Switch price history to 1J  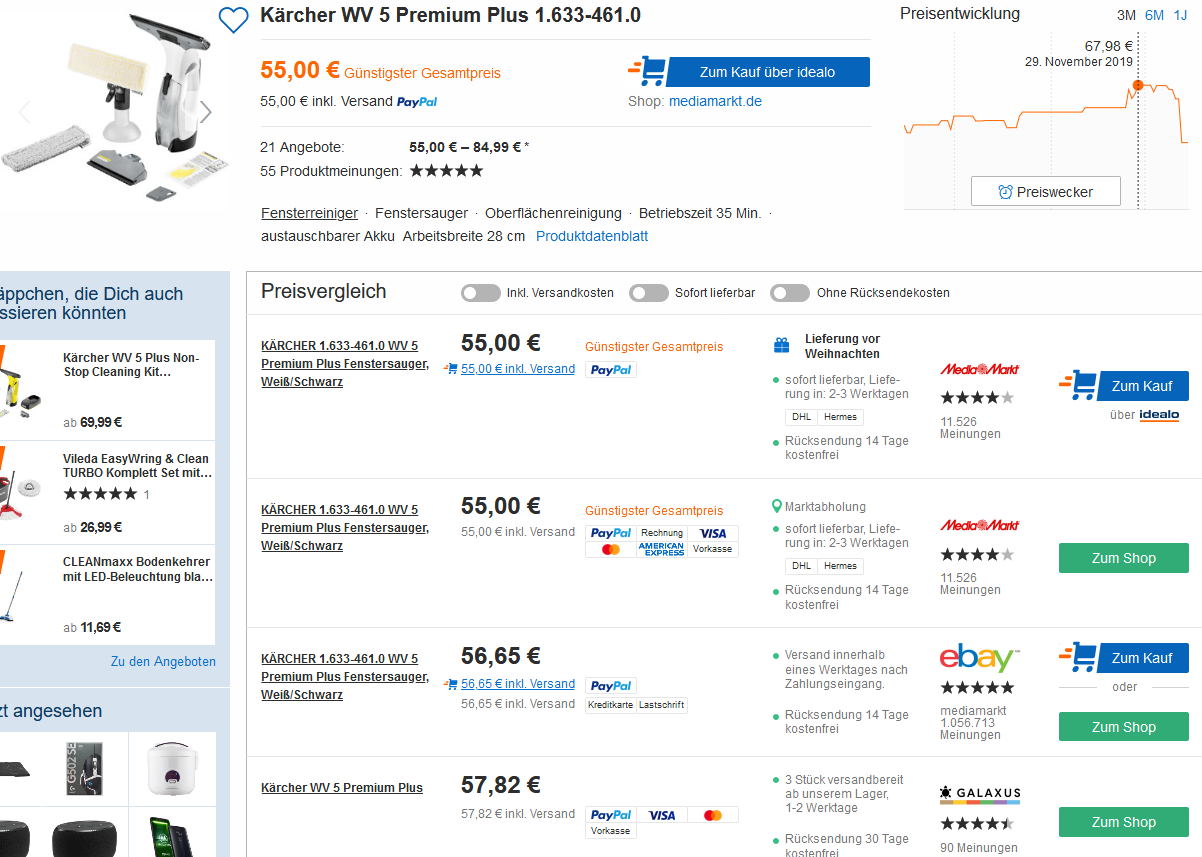click(1180, 15)
